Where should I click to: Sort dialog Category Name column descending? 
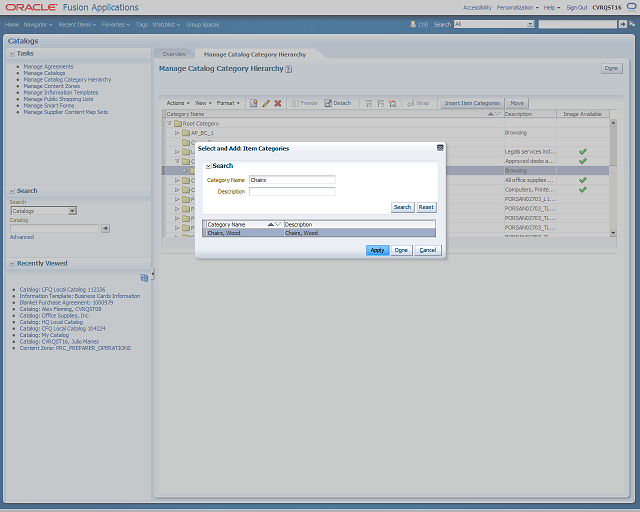(278, 225)
